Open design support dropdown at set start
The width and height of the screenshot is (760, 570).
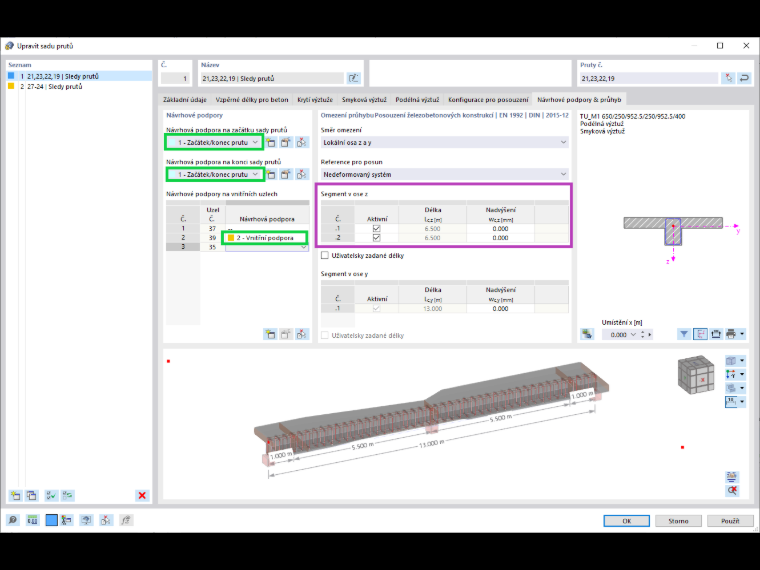click(x=255, y=142)
